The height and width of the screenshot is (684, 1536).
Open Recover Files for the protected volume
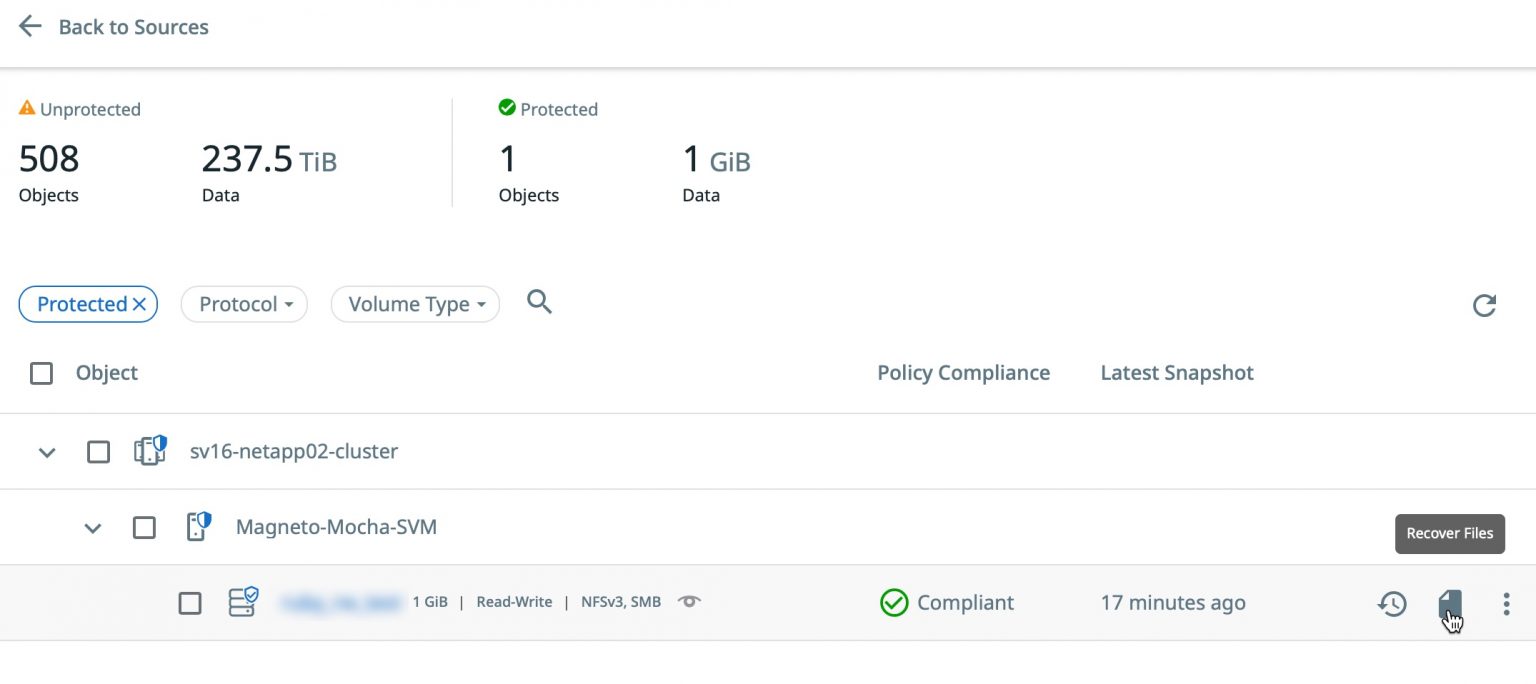pos(1449,604)
